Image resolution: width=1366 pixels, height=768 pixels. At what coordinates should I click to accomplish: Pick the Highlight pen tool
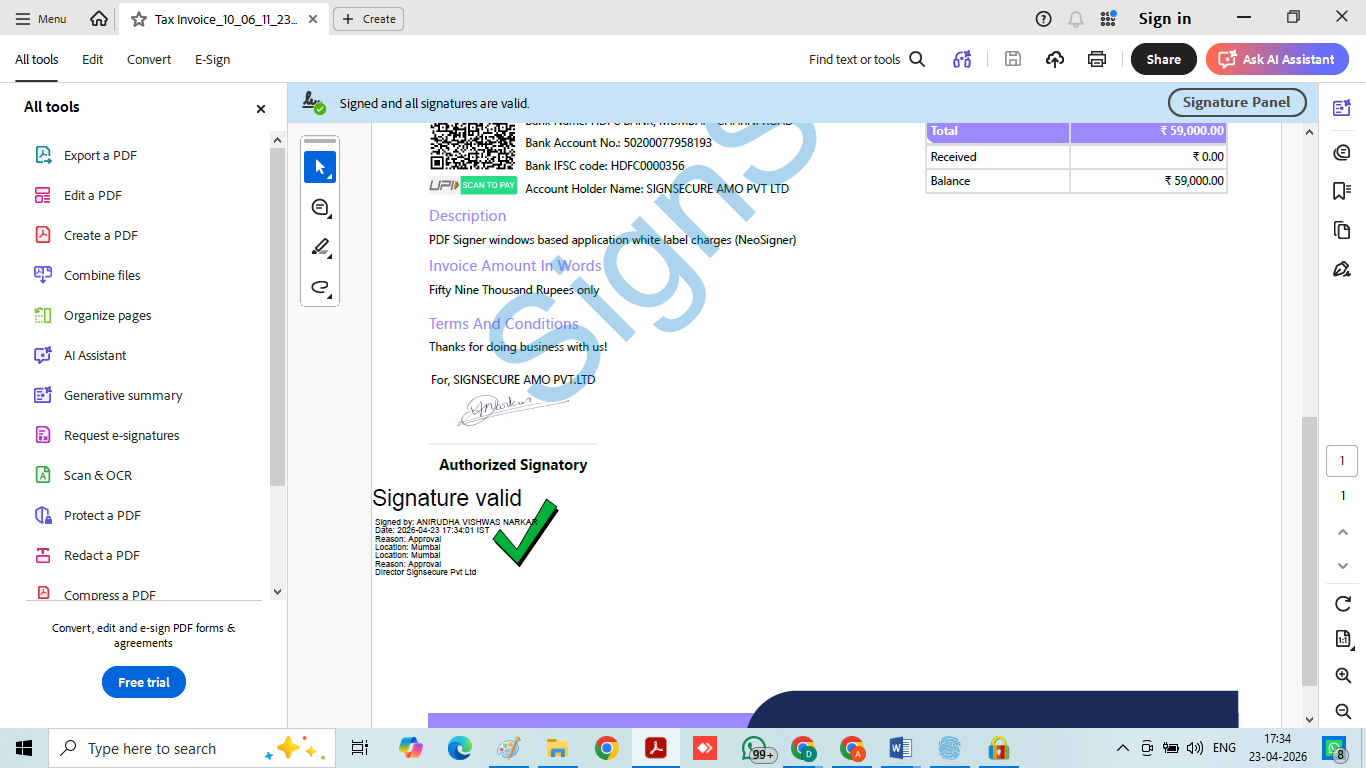click(x=320, y=247)
